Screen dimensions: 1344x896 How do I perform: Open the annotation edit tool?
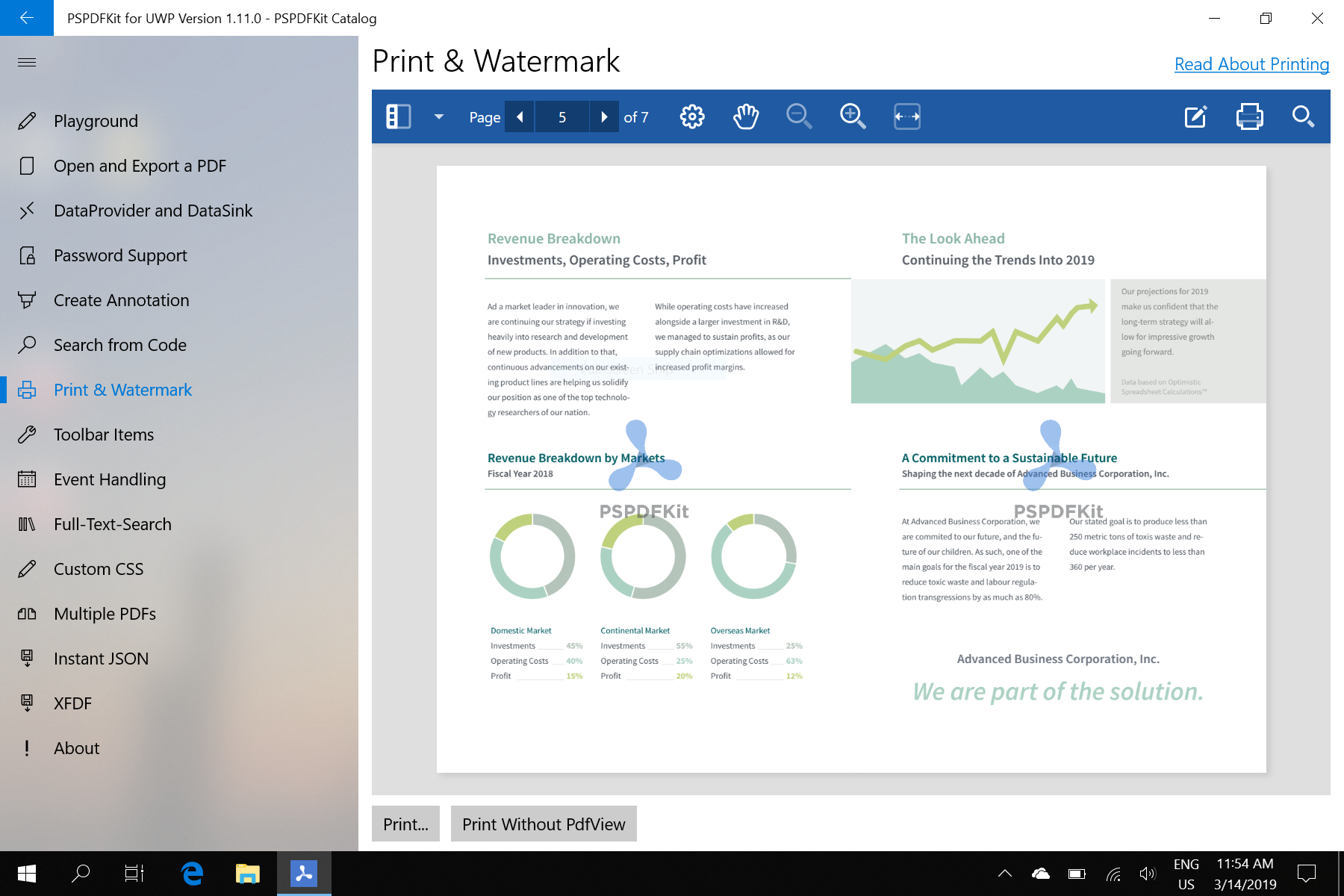[1195, 116]
